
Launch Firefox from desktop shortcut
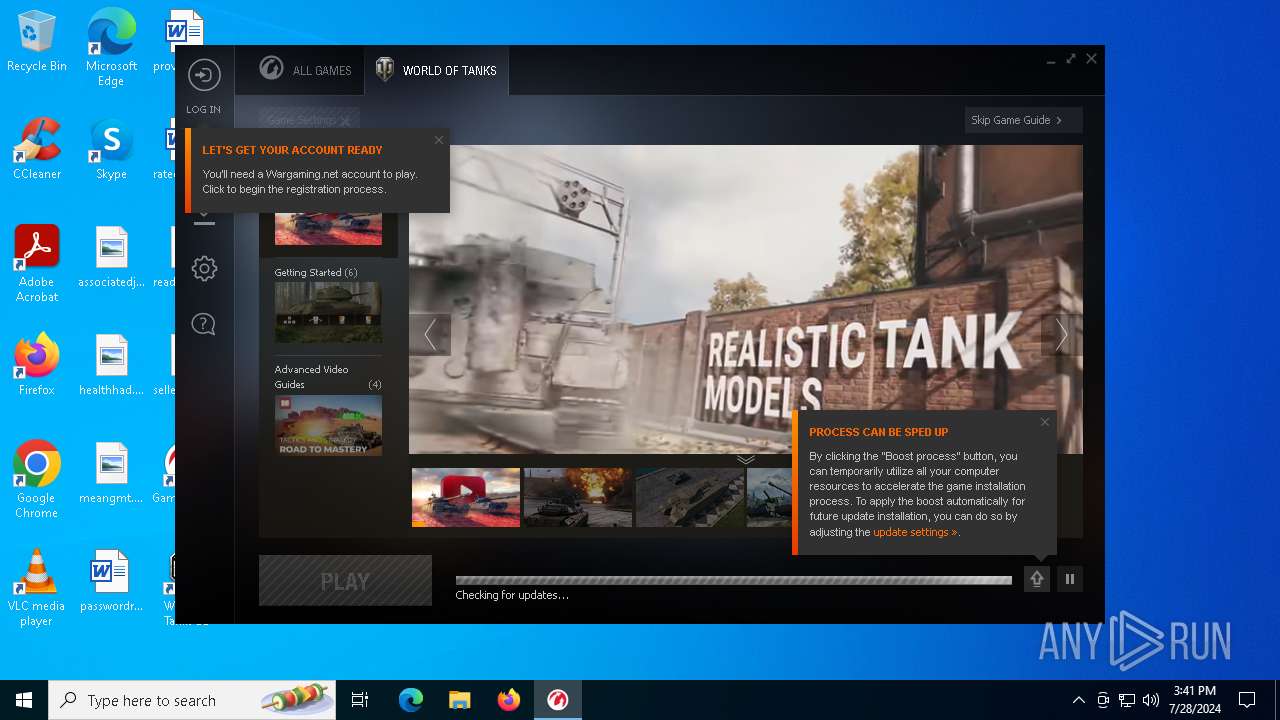pyautogui.click(x=37, y=365)
